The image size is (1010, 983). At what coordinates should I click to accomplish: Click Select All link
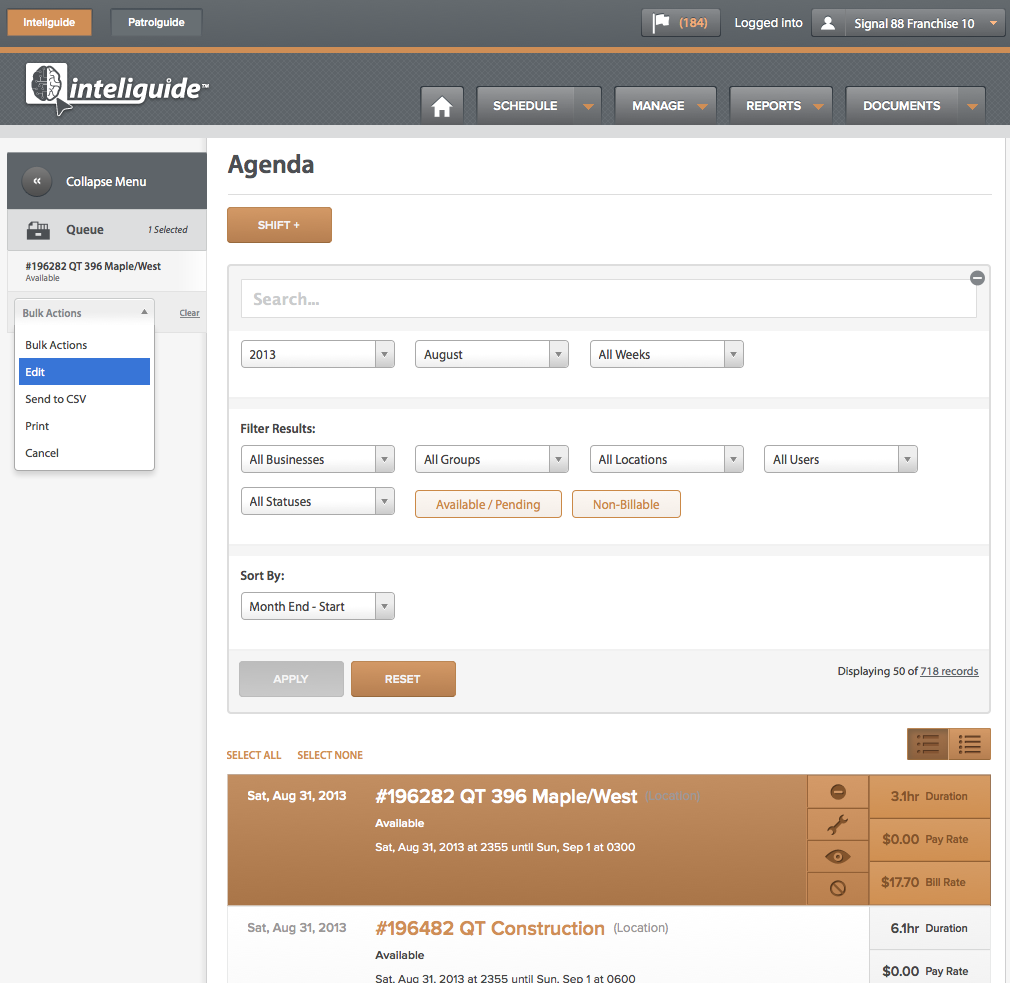click(x=254, y=755)
